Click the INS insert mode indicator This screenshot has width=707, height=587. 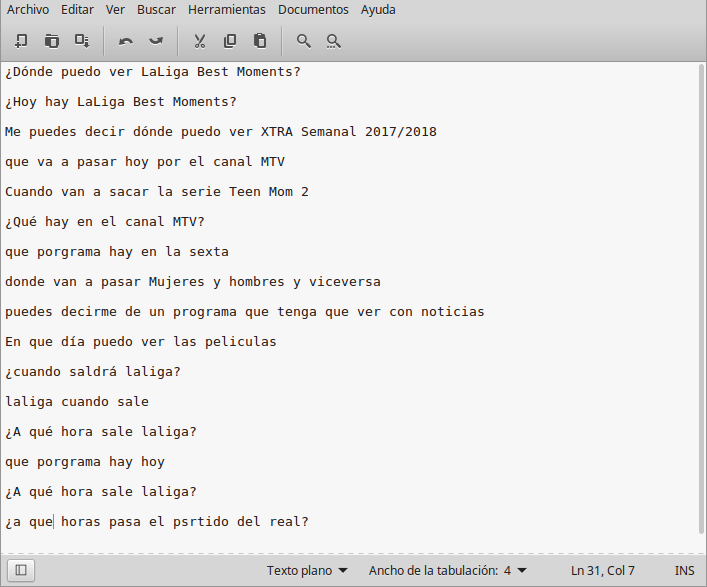tap(684, 570)
